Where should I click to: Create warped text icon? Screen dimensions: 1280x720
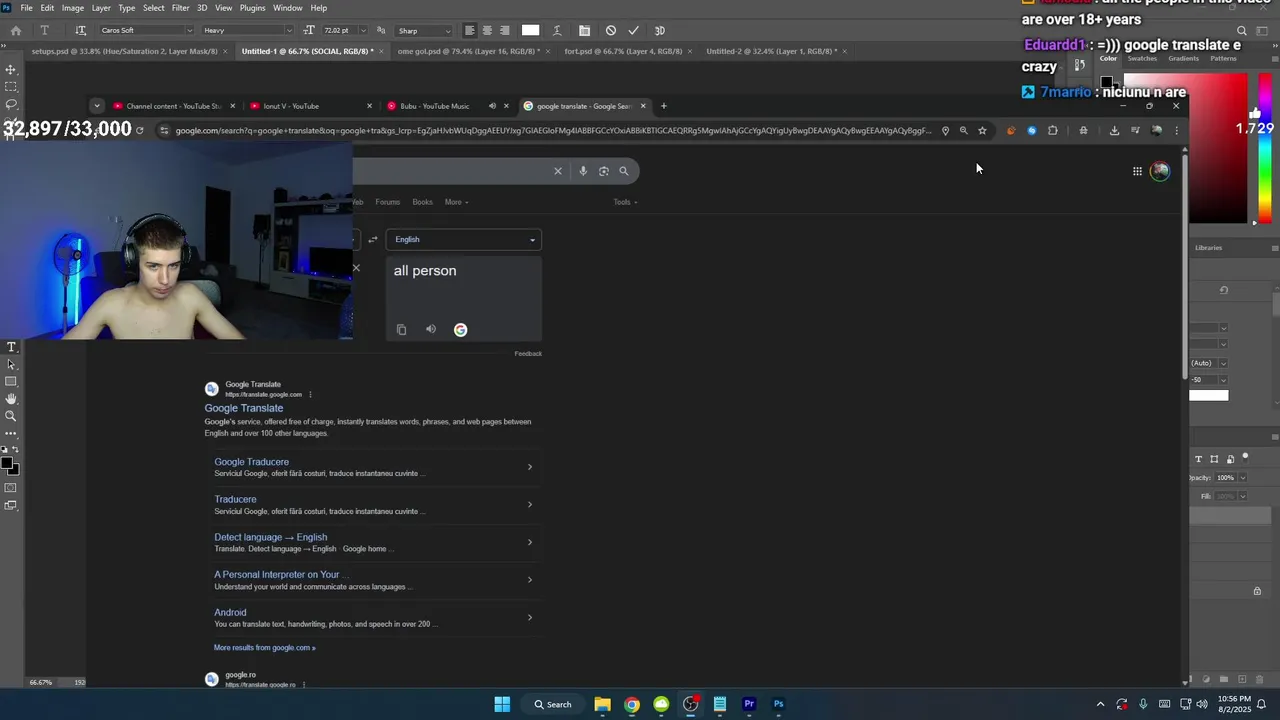[557, 30]
